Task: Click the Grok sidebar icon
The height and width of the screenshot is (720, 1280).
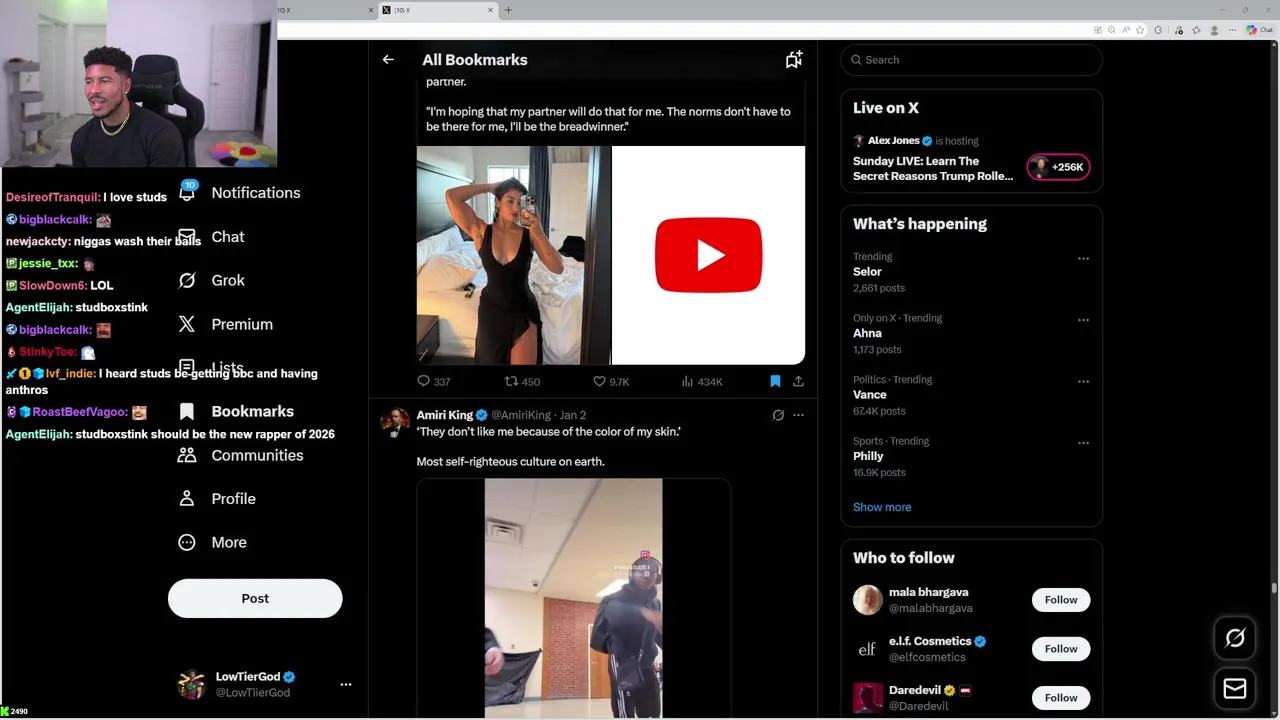Action: pyautogui.click(x=187, y=281)
